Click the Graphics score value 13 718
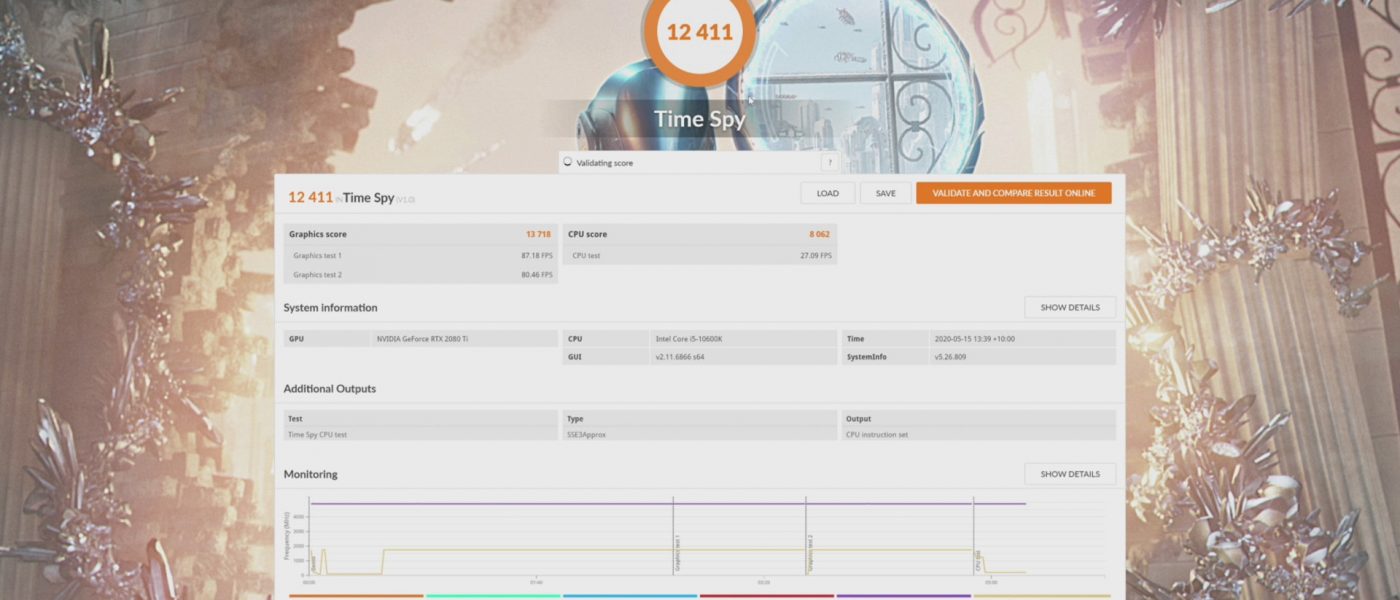1400x600 pixels. 538,234
